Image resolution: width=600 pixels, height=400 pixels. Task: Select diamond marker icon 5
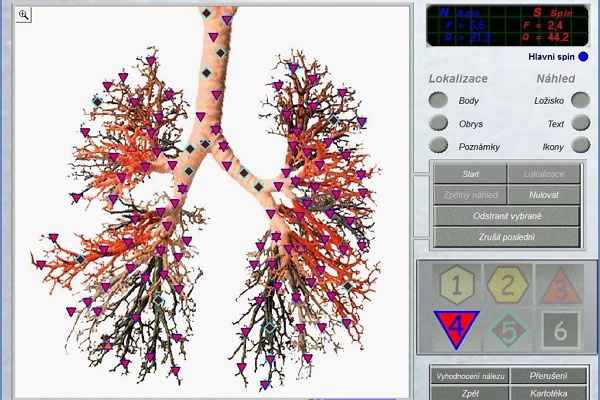(x=509, y=330)
